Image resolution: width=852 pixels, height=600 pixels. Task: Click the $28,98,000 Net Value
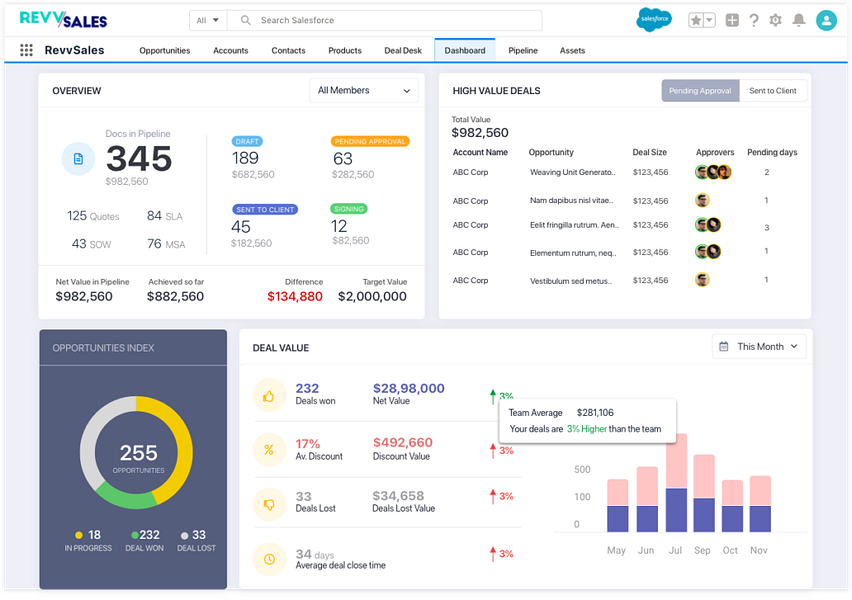click(x=409, y=388)
